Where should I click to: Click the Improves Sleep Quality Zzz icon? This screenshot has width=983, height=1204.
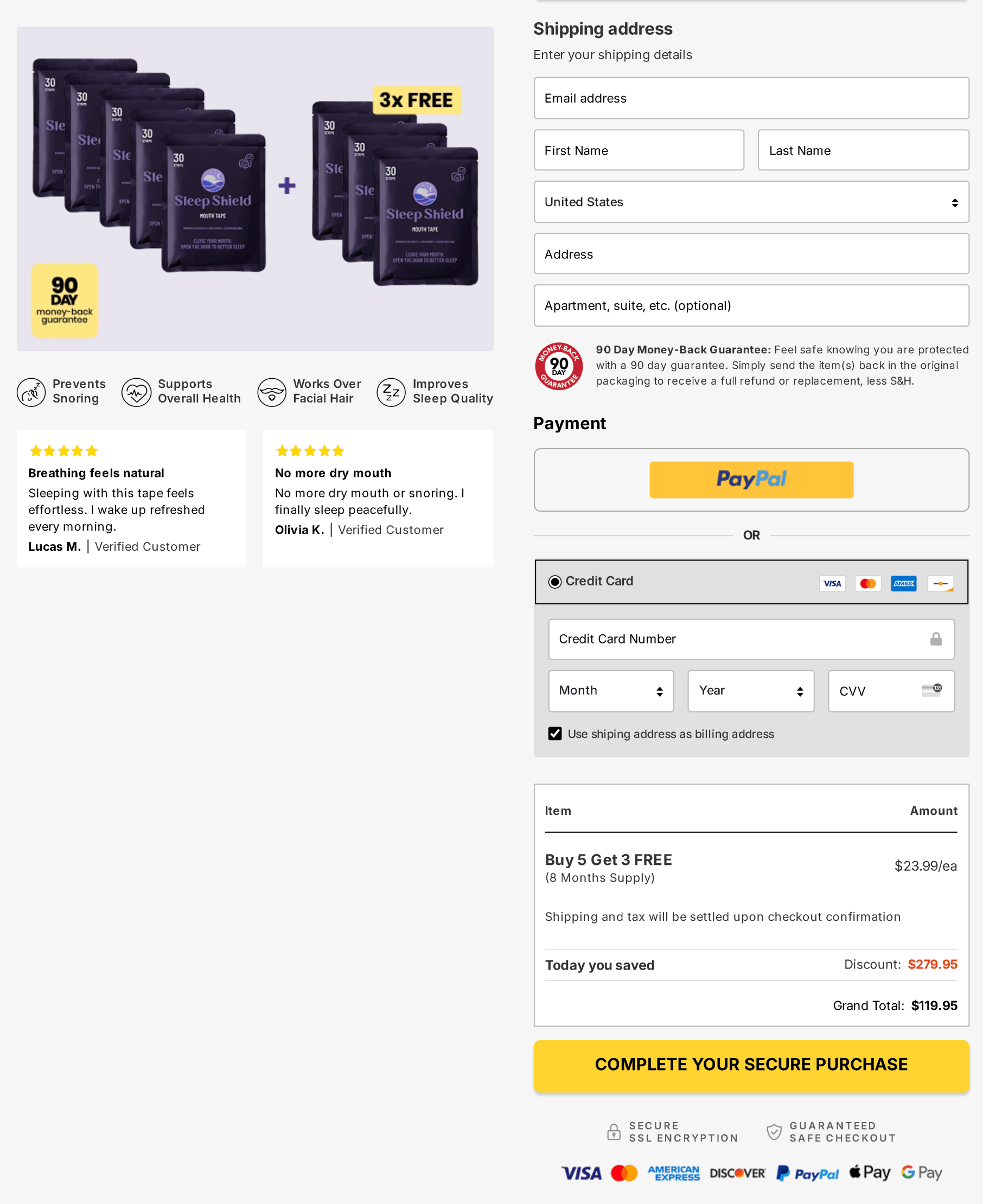[391, 392]
